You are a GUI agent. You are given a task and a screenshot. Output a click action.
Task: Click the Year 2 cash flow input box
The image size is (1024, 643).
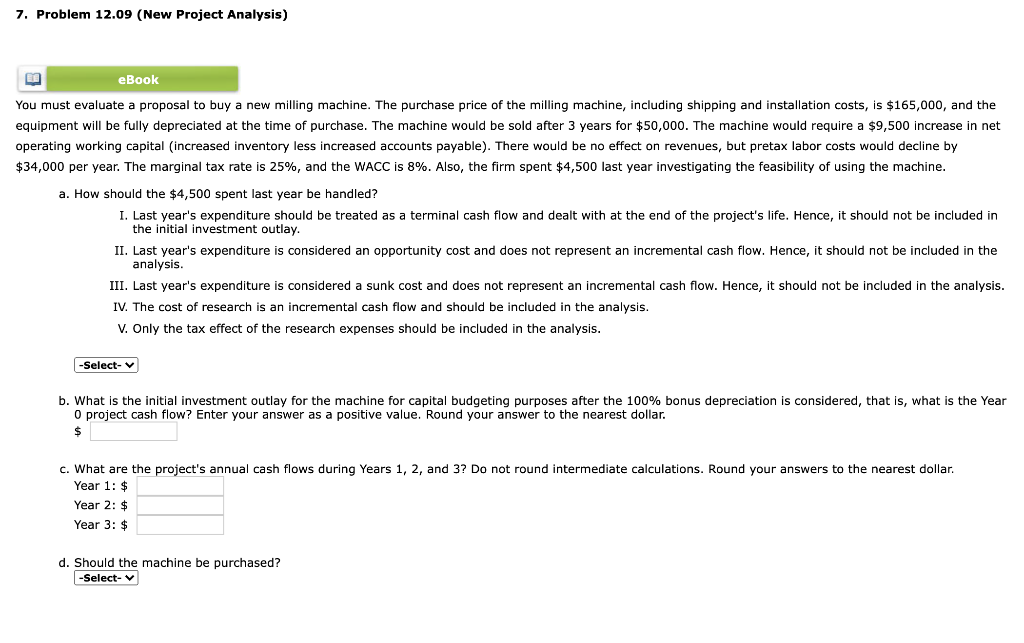click(180, 504)
